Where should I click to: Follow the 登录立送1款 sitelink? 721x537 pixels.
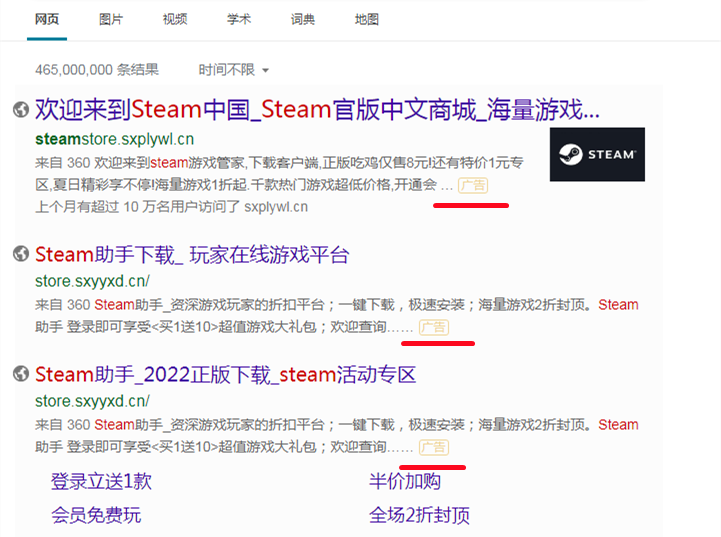101,482
